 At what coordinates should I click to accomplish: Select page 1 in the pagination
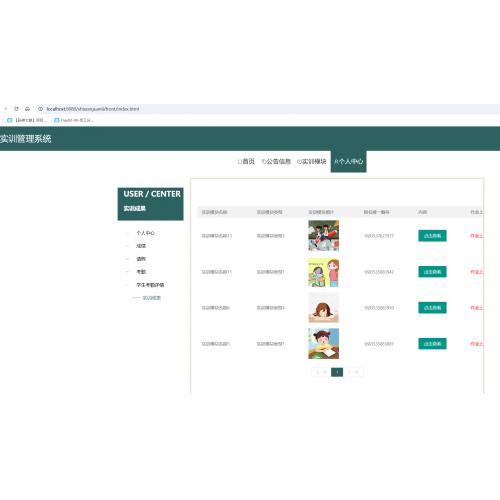pyautogui.click(x=337, y=372)
